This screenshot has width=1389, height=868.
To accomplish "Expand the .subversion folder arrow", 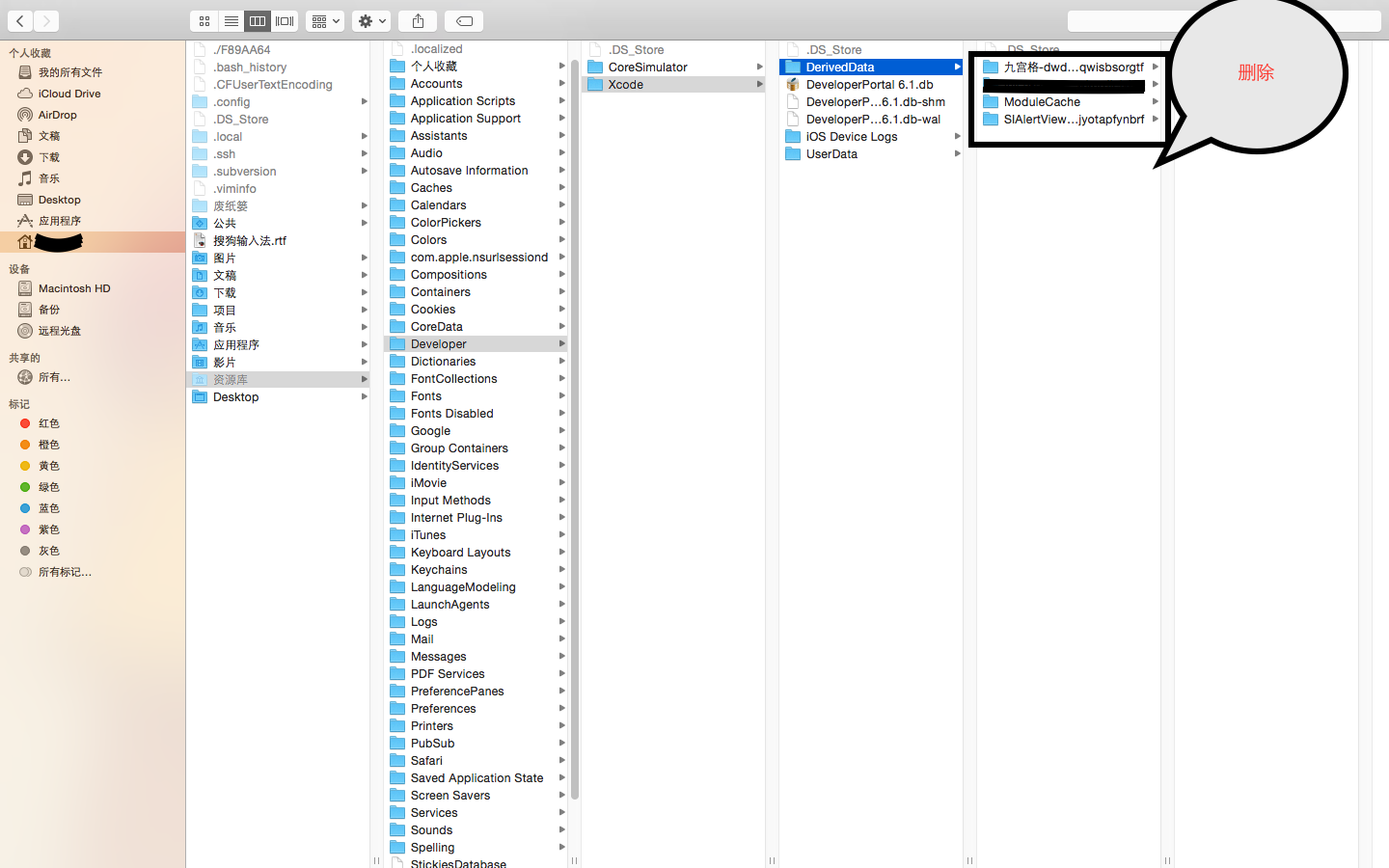I will [364, 172].
